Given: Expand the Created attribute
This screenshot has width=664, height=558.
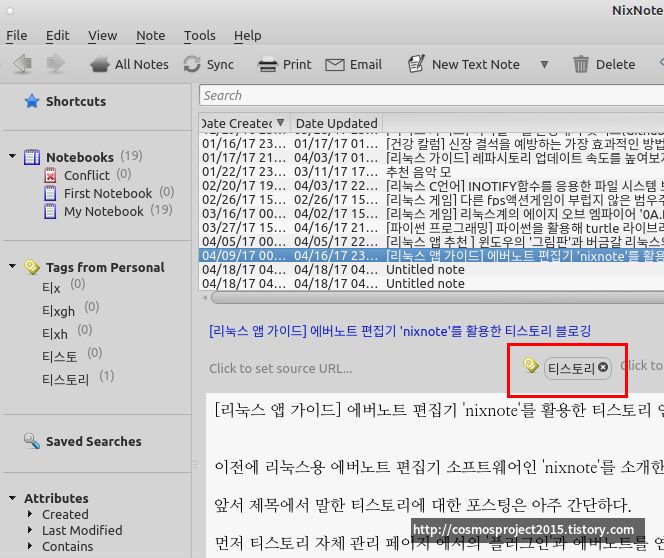Looking at the screenshot, I should 30,514.
